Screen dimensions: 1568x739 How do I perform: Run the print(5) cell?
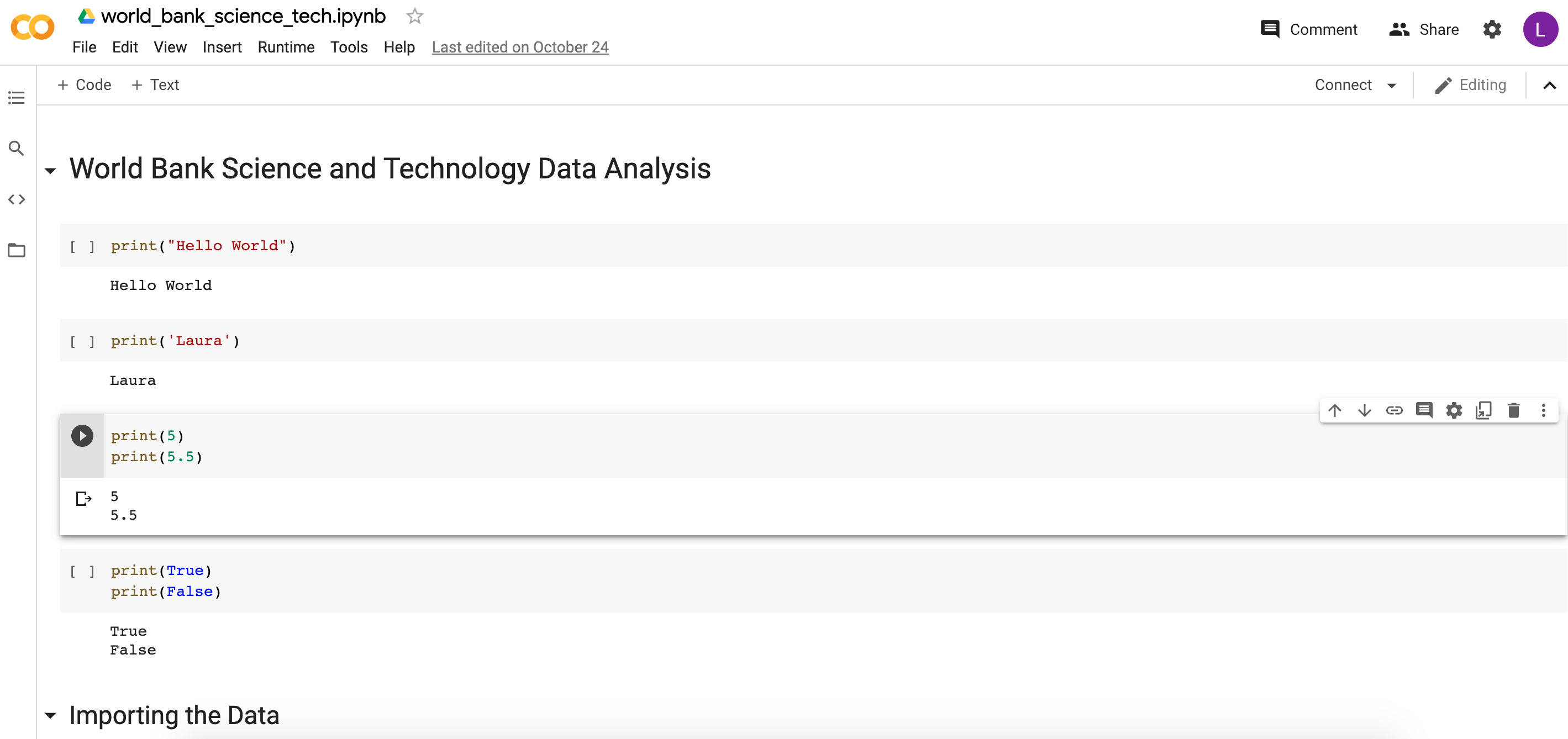(x=82, y=436)
